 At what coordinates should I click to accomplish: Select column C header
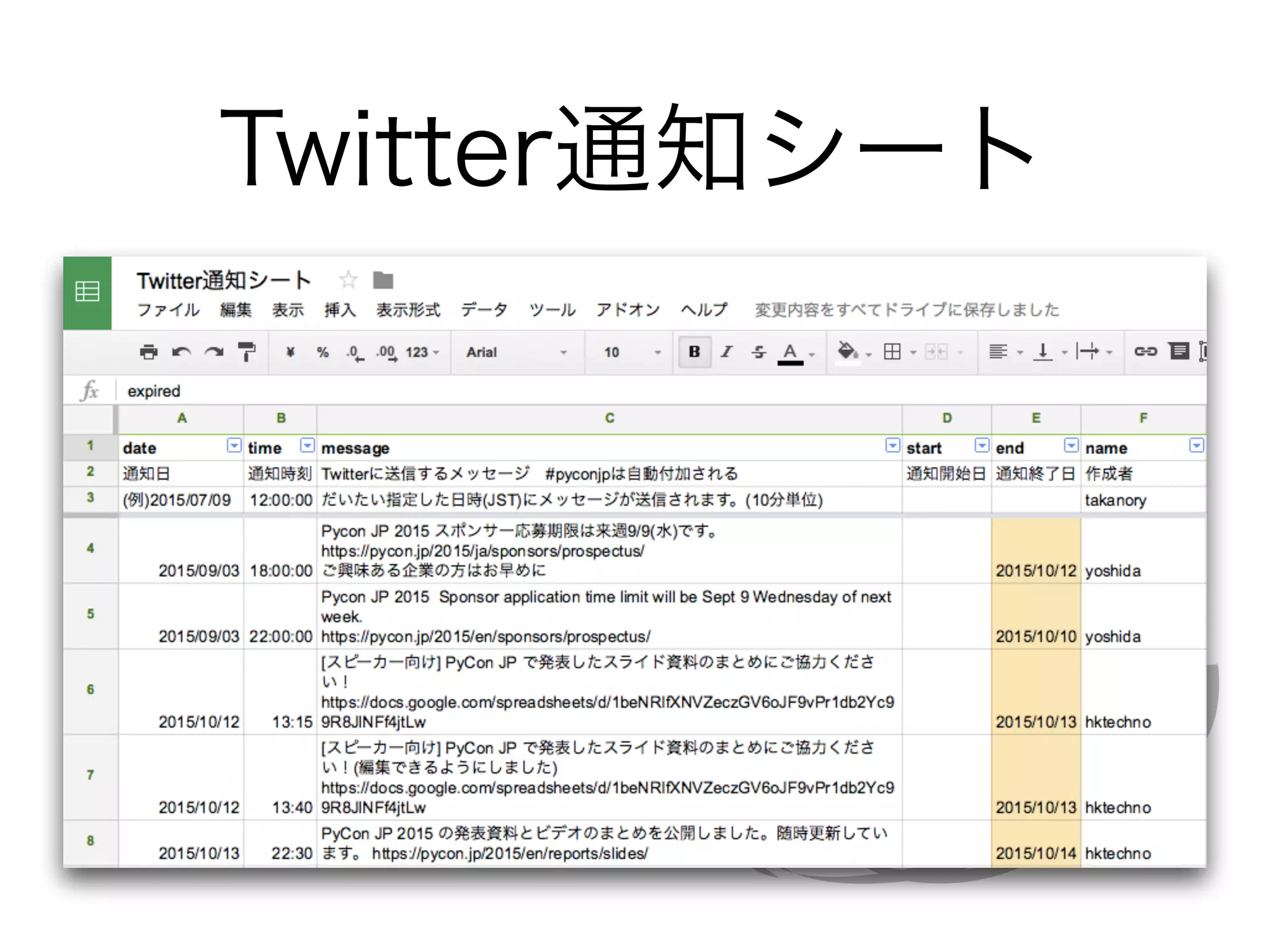click(610, 418)
